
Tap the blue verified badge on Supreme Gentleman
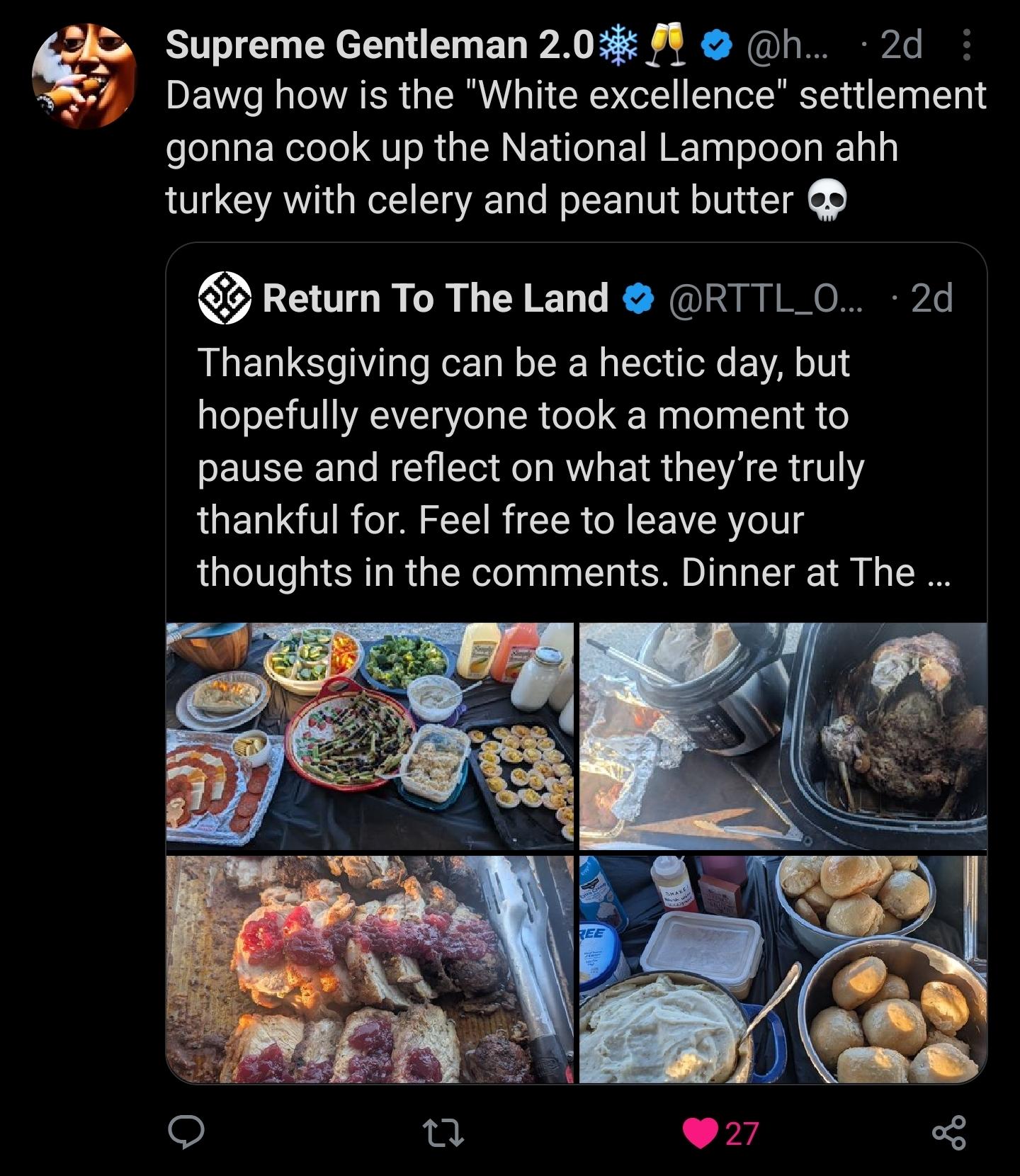point(717,46)
